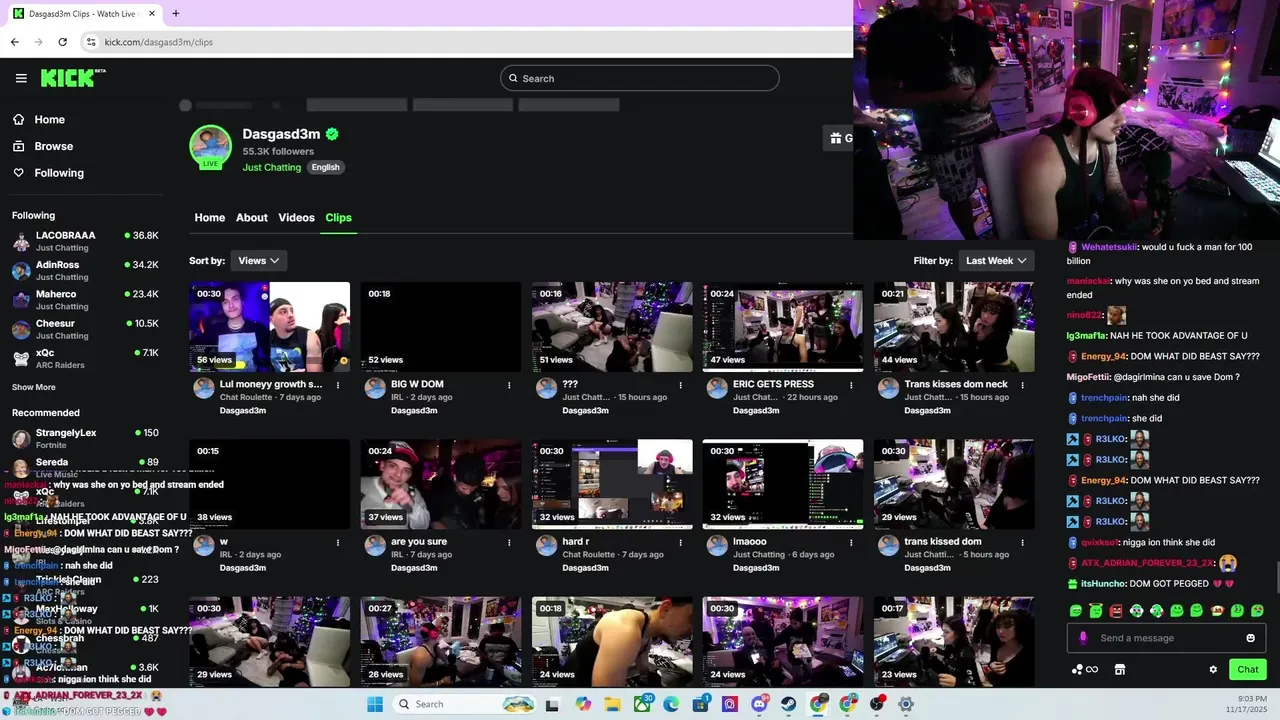
Task: Open options for 'Lul moneyy growth' clip
Action: pos(337,385)
